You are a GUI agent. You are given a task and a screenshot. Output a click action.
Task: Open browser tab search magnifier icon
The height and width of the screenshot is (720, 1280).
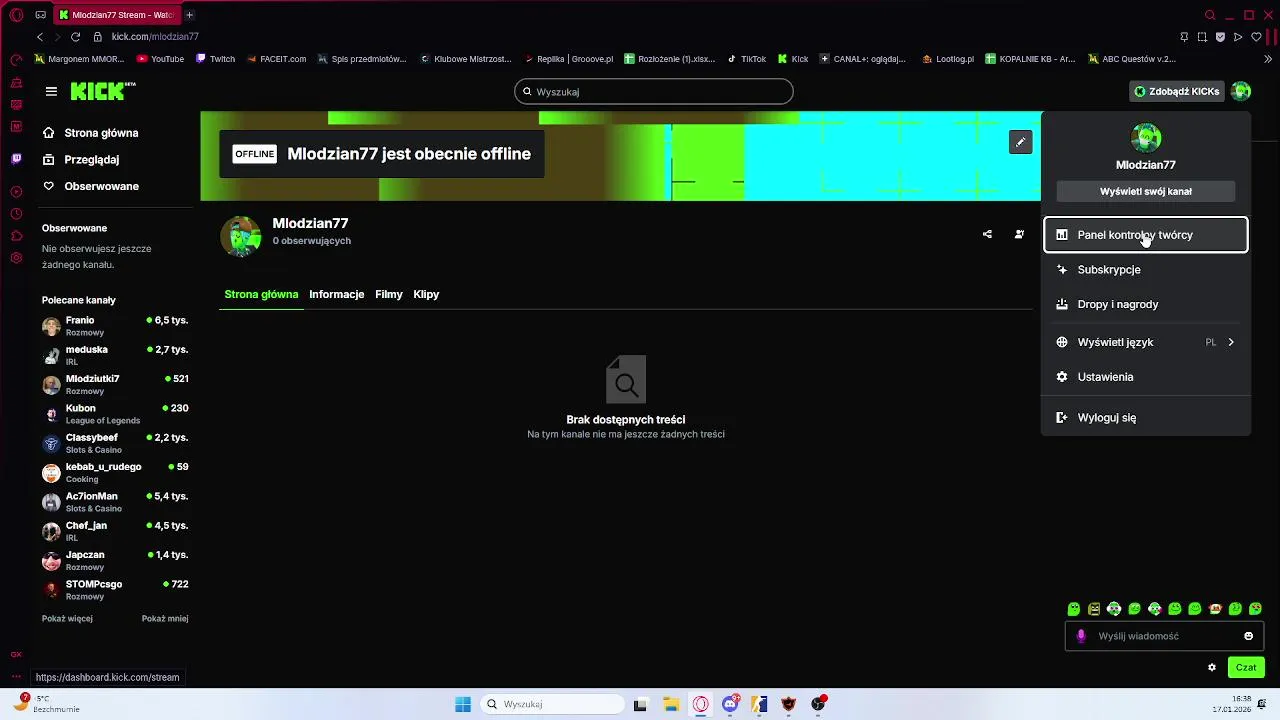tap(1210, 15)
